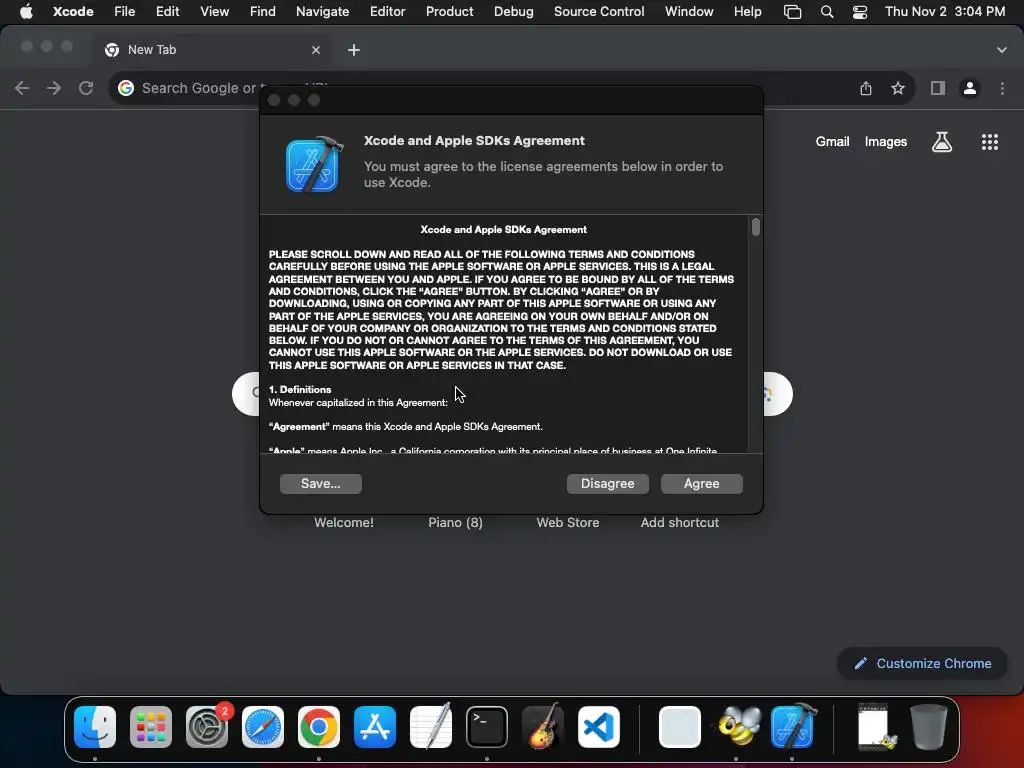This screenshot has height=768, width=1024.
Task: Open a new Chrome tab with plus
Action: point(353,50)
